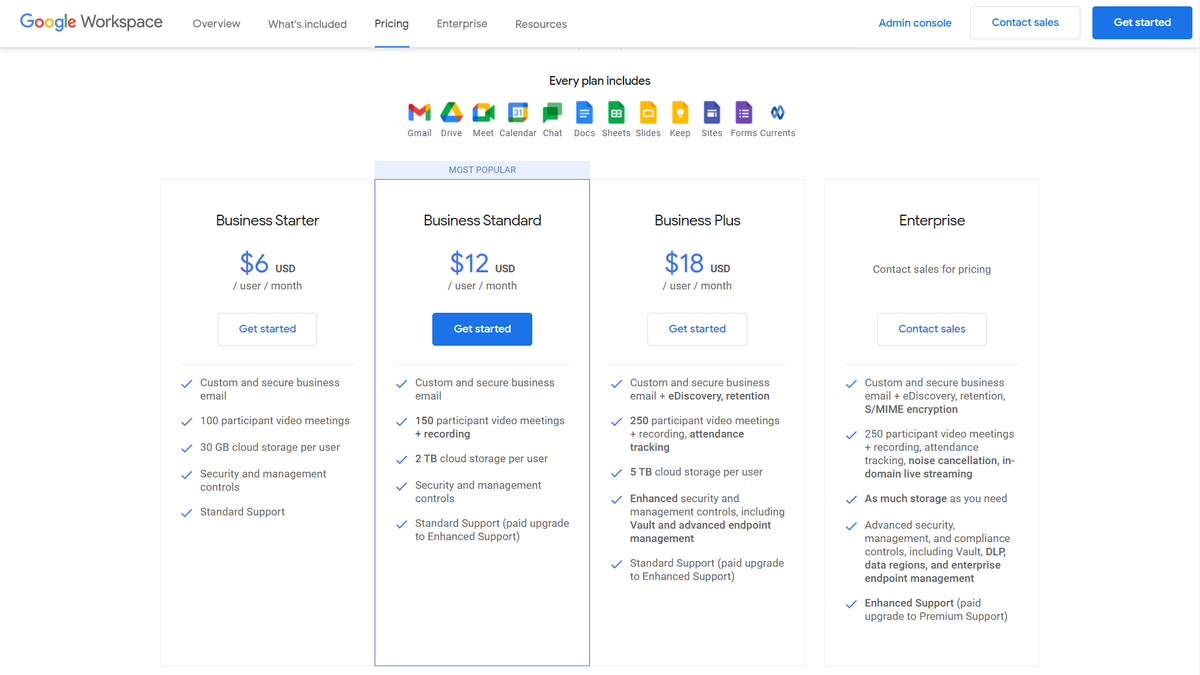Screen dimensions: 1200x675
Task: Open the Enterprise navigation tab
Action: [x=462, y=24]
